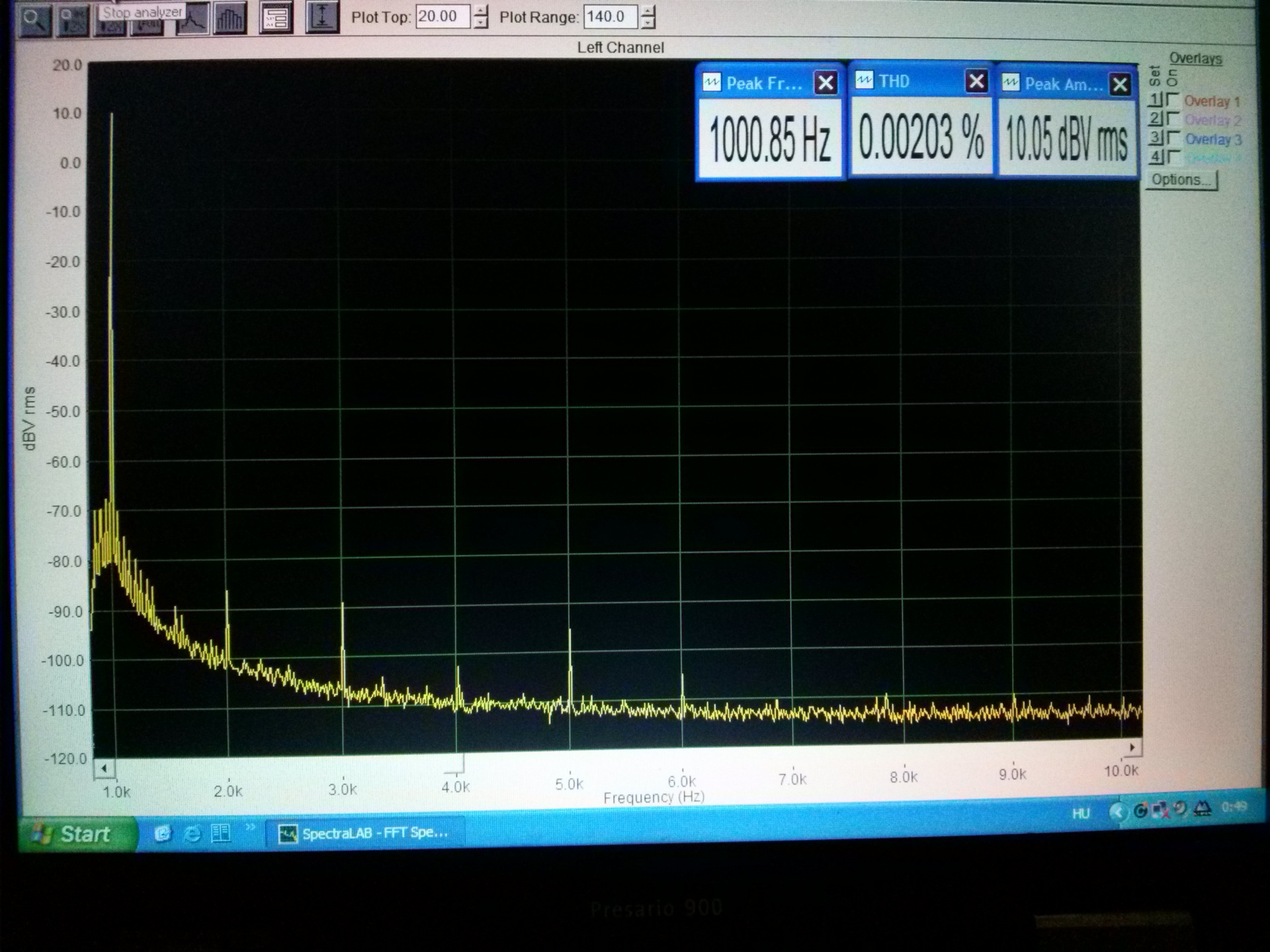Enable the Overlay 2 checkbox

pyautogui.click(x=1173, y=119)
